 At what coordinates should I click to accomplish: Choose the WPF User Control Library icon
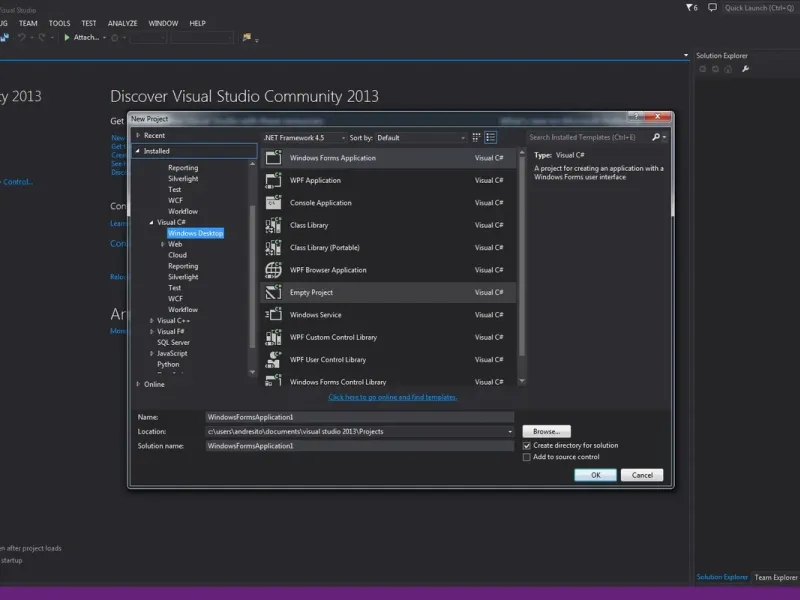pos(273,360)
